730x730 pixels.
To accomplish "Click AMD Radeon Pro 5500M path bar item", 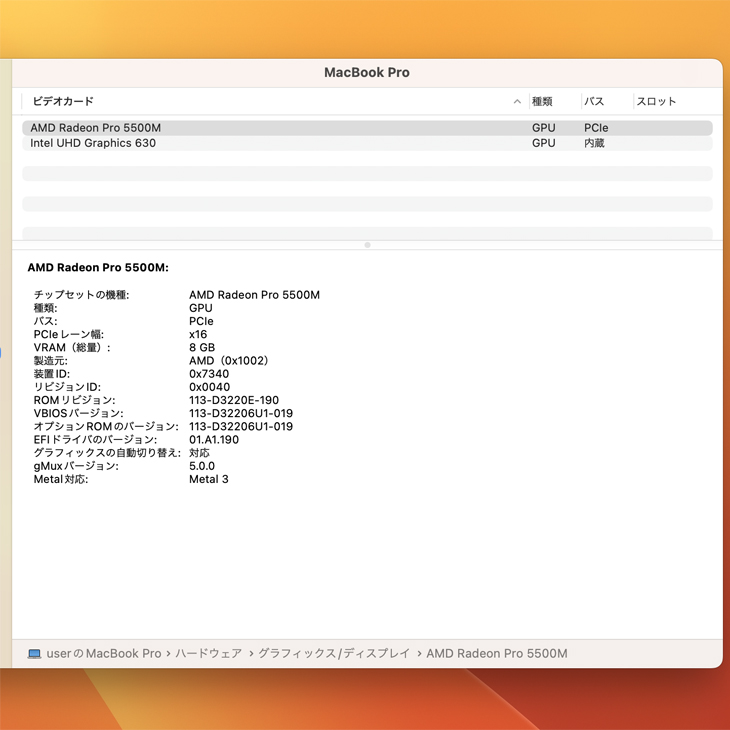I will pos(496,654).
